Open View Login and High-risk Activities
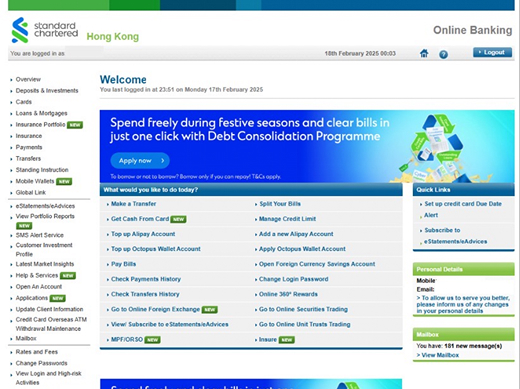The height and width of the screenshot is (389, 520). click(49, 378)
